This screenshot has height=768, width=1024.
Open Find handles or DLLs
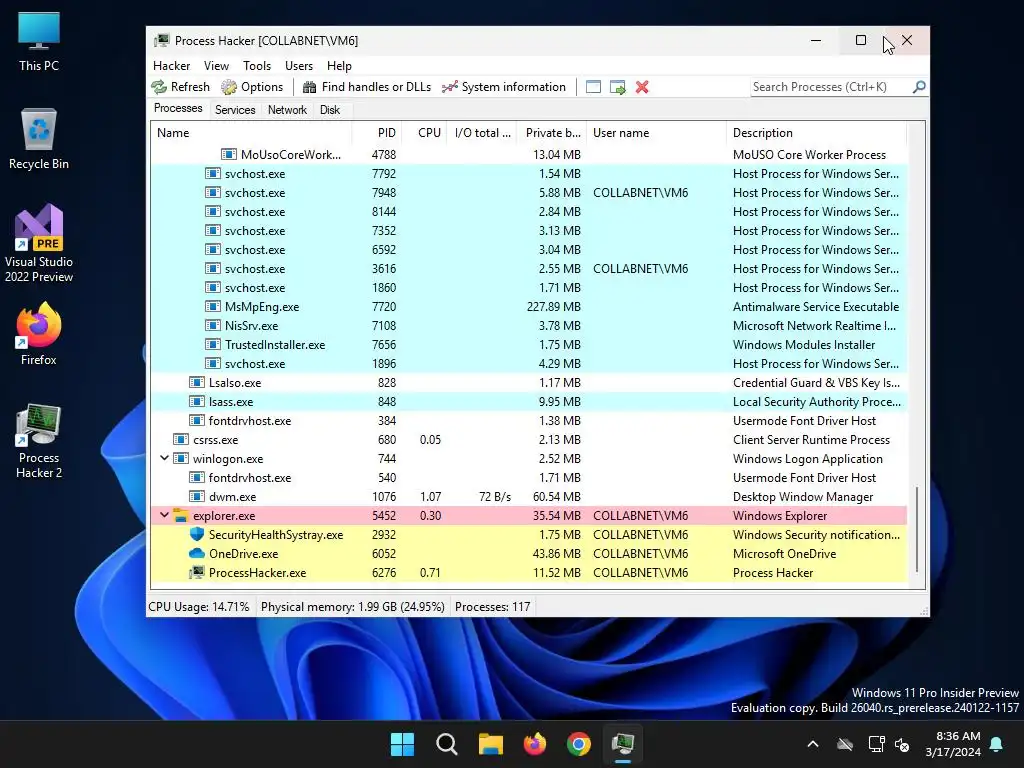tap(366, 87)
